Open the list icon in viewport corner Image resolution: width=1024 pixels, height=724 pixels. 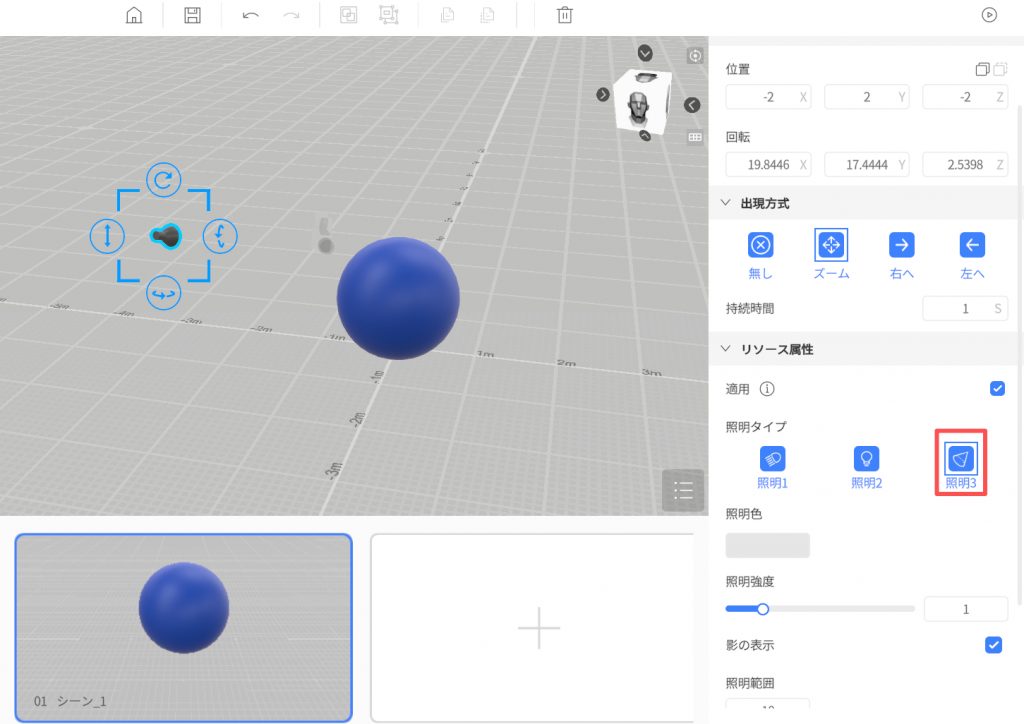[x=683, y=490]
